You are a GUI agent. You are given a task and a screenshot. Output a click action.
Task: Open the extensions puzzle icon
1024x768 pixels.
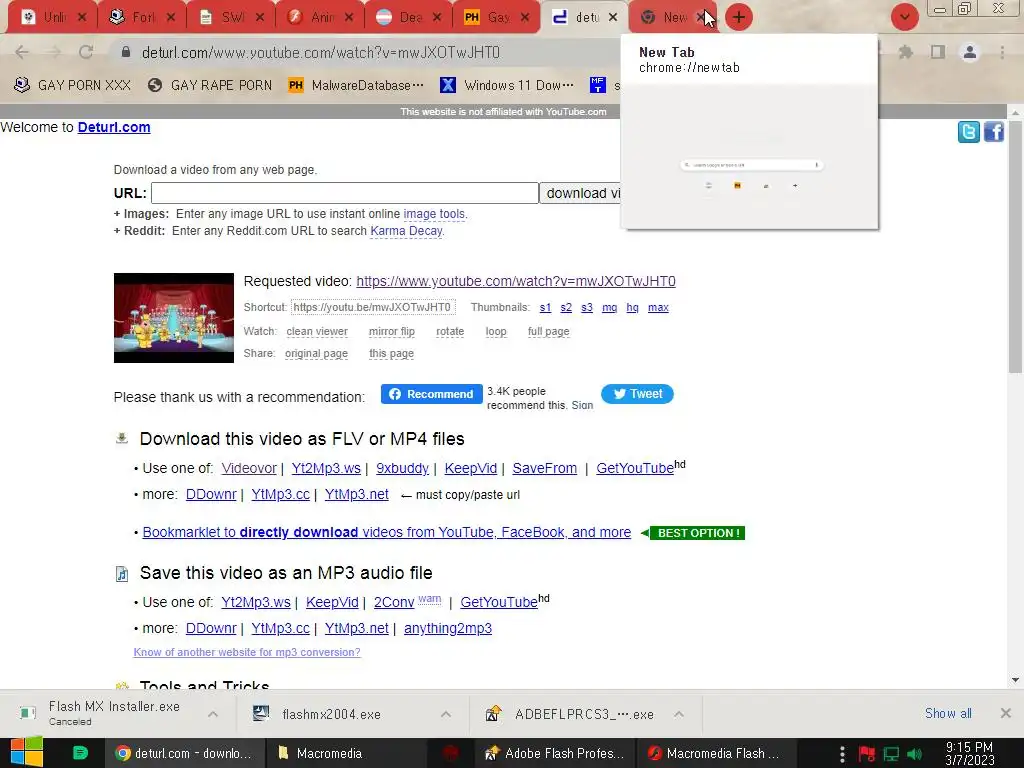[906, 52]
